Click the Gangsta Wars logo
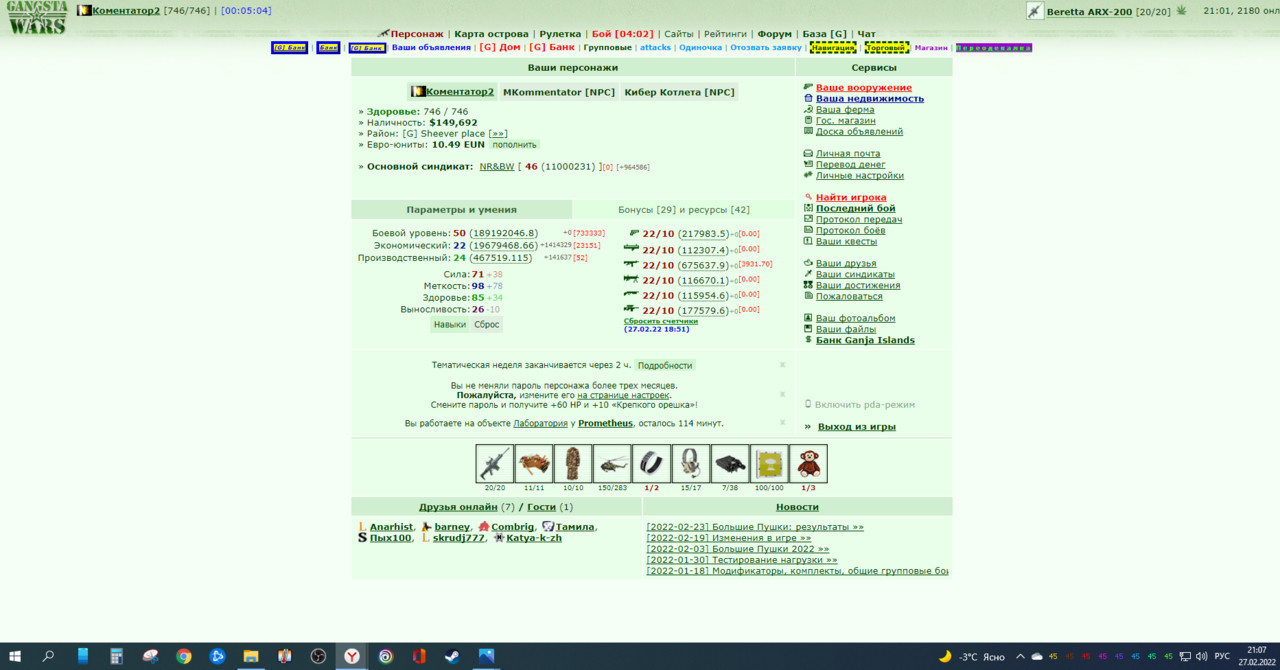1280x670 pixels. (38, 19)
